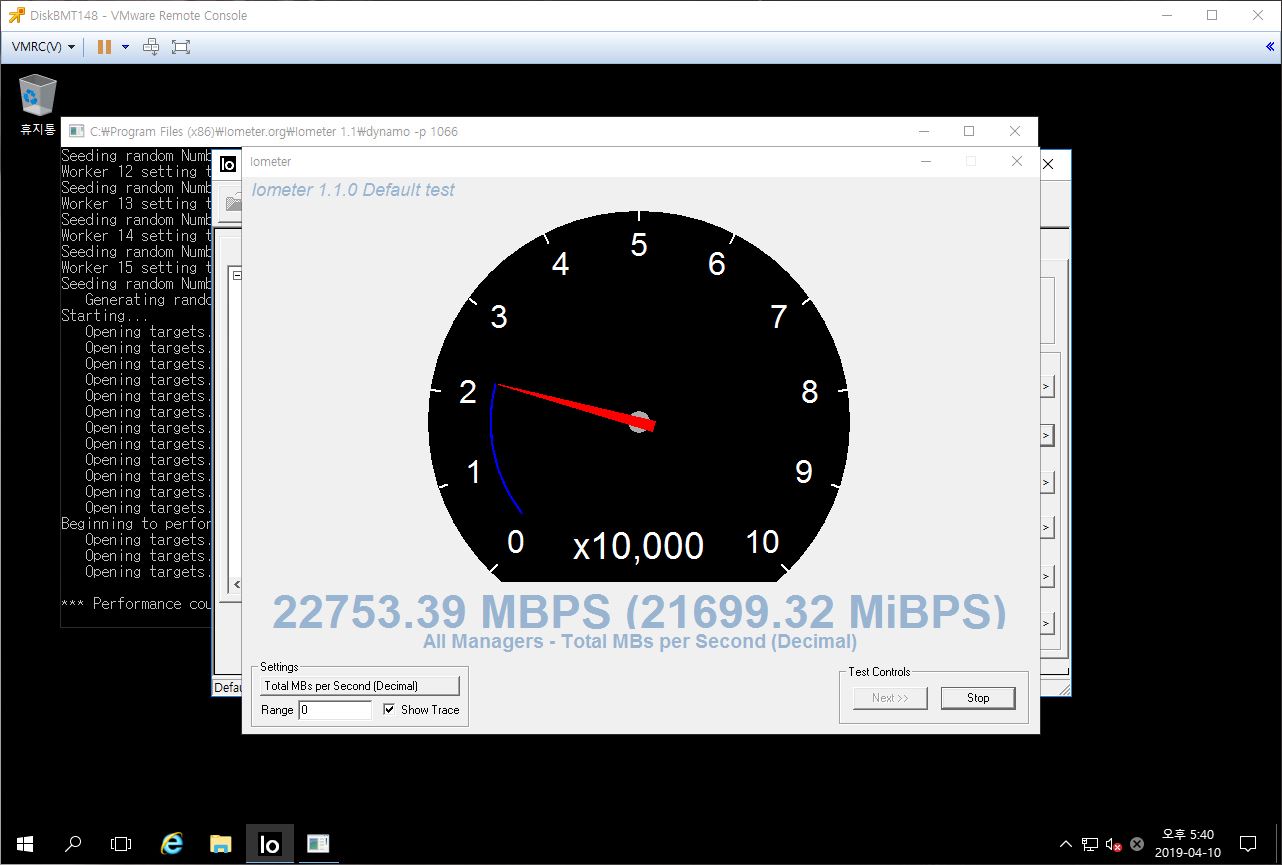The width and height of the screenshot is (1282, 865).
Task: Show hidden system tray icons
Action: click(1066, 844)
